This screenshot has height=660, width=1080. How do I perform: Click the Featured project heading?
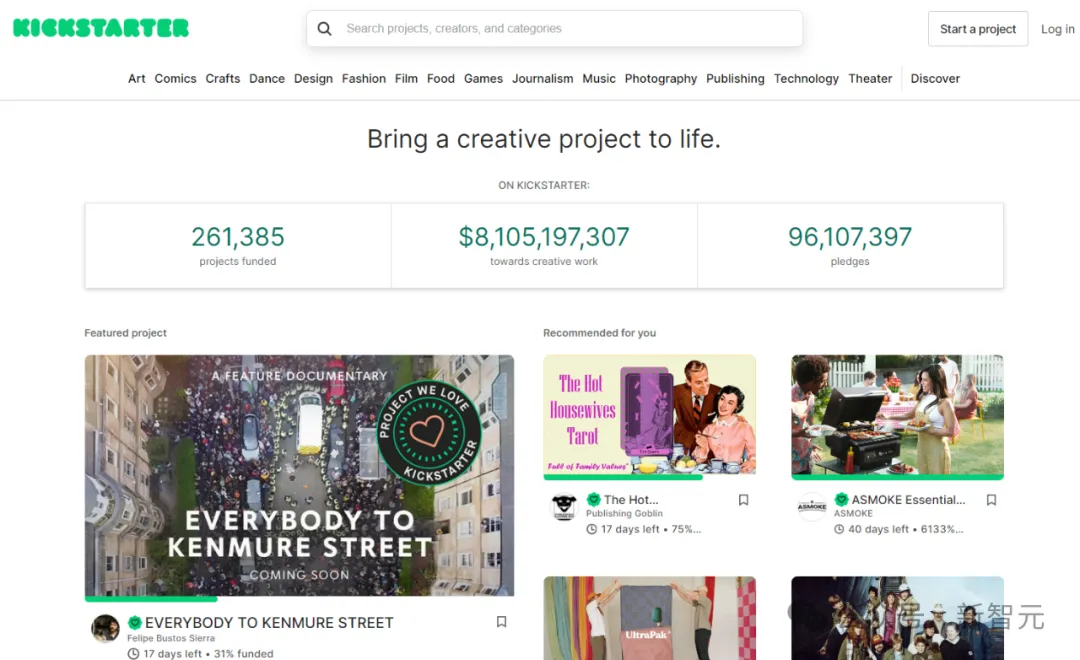pos(125,333)
